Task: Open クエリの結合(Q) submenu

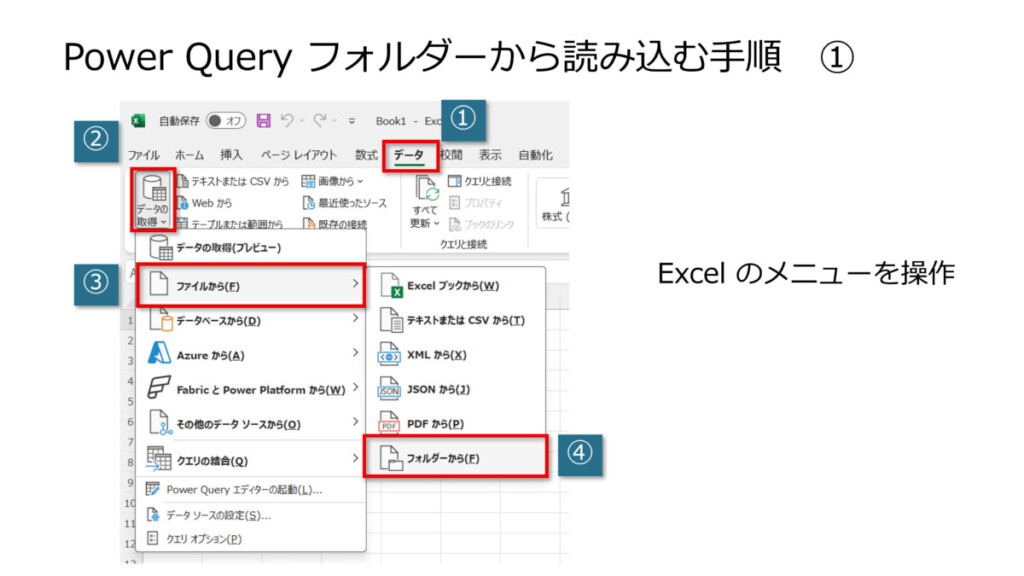Action: [251, 460]
